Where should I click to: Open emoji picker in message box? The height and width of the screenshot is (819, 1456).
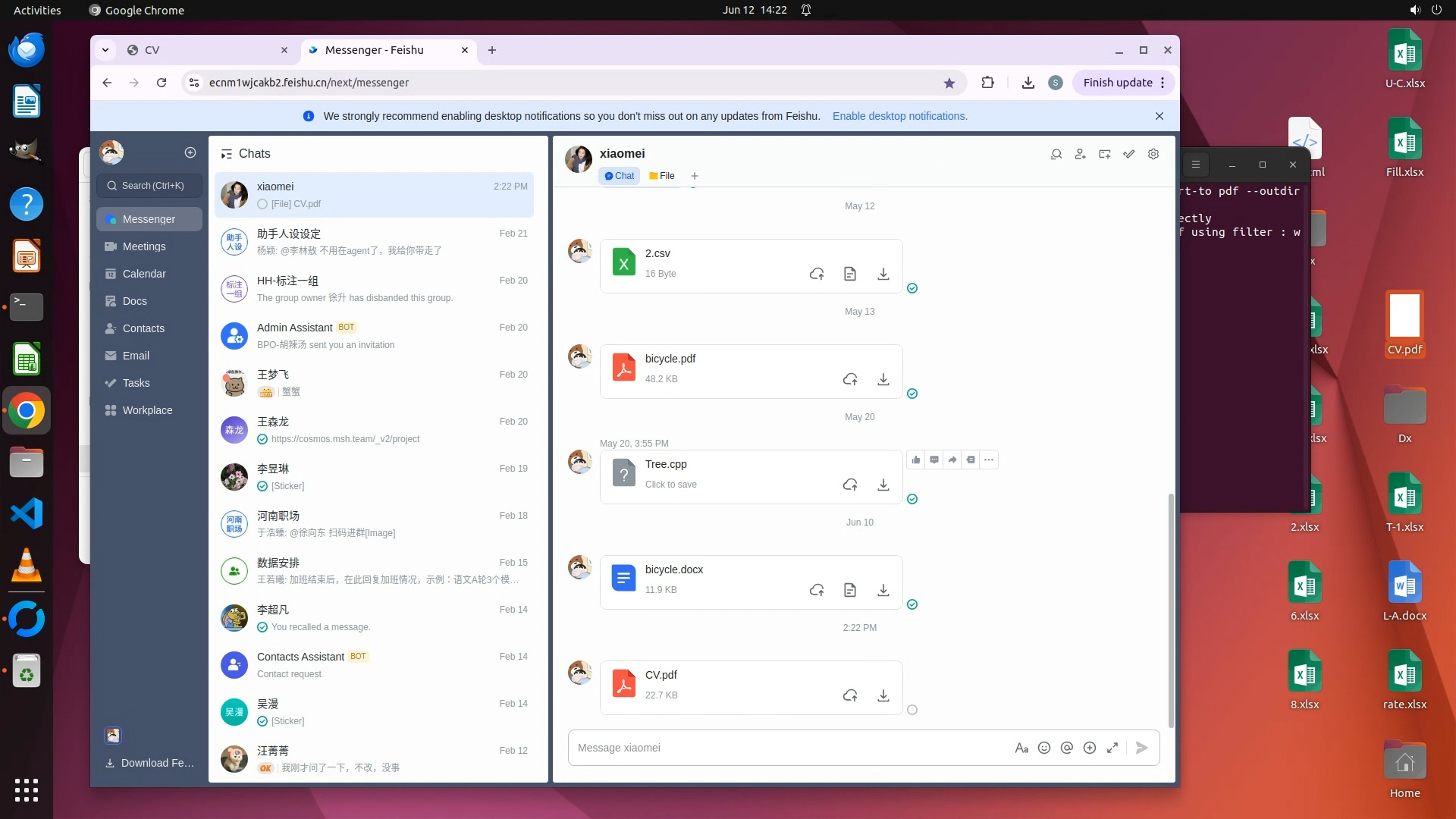point(1044,748)
